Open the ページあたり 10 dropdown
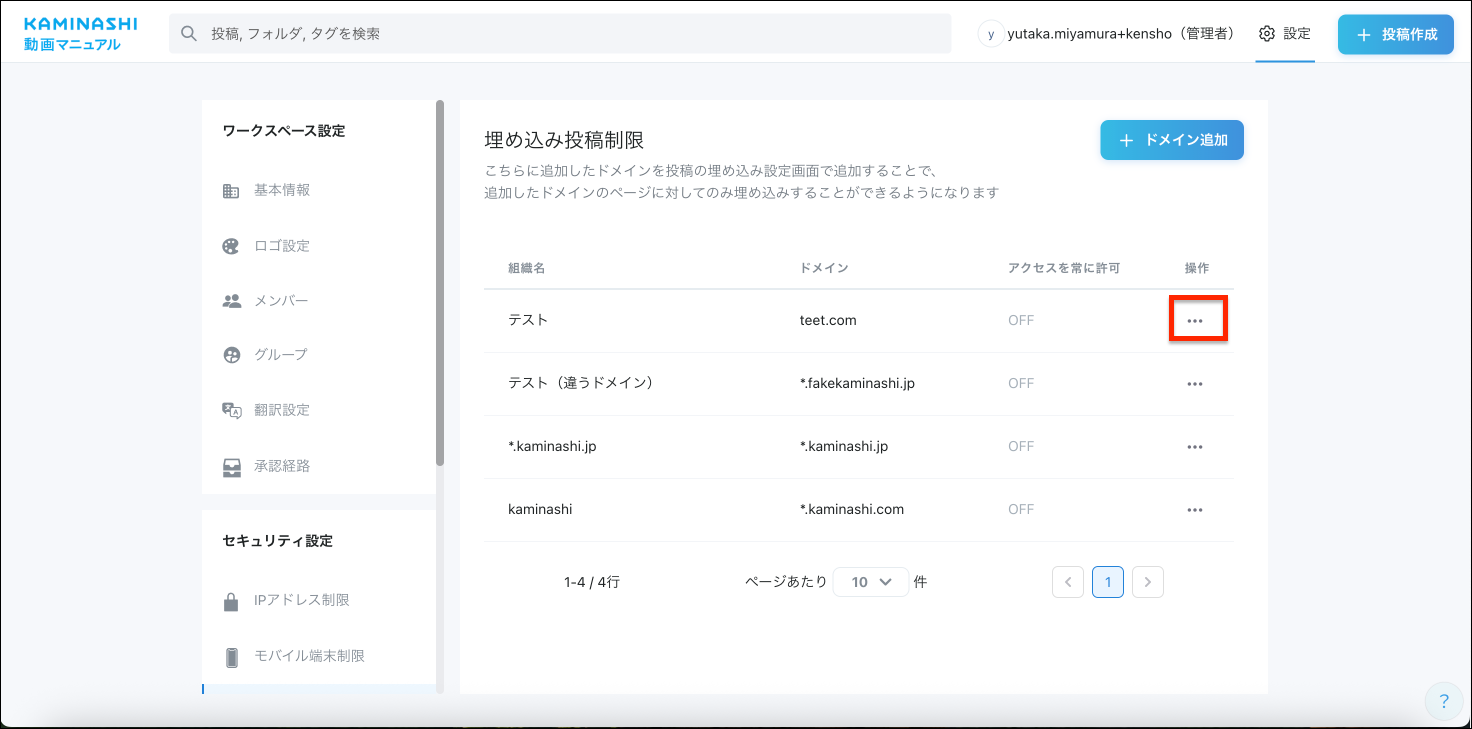 (871, 582)
